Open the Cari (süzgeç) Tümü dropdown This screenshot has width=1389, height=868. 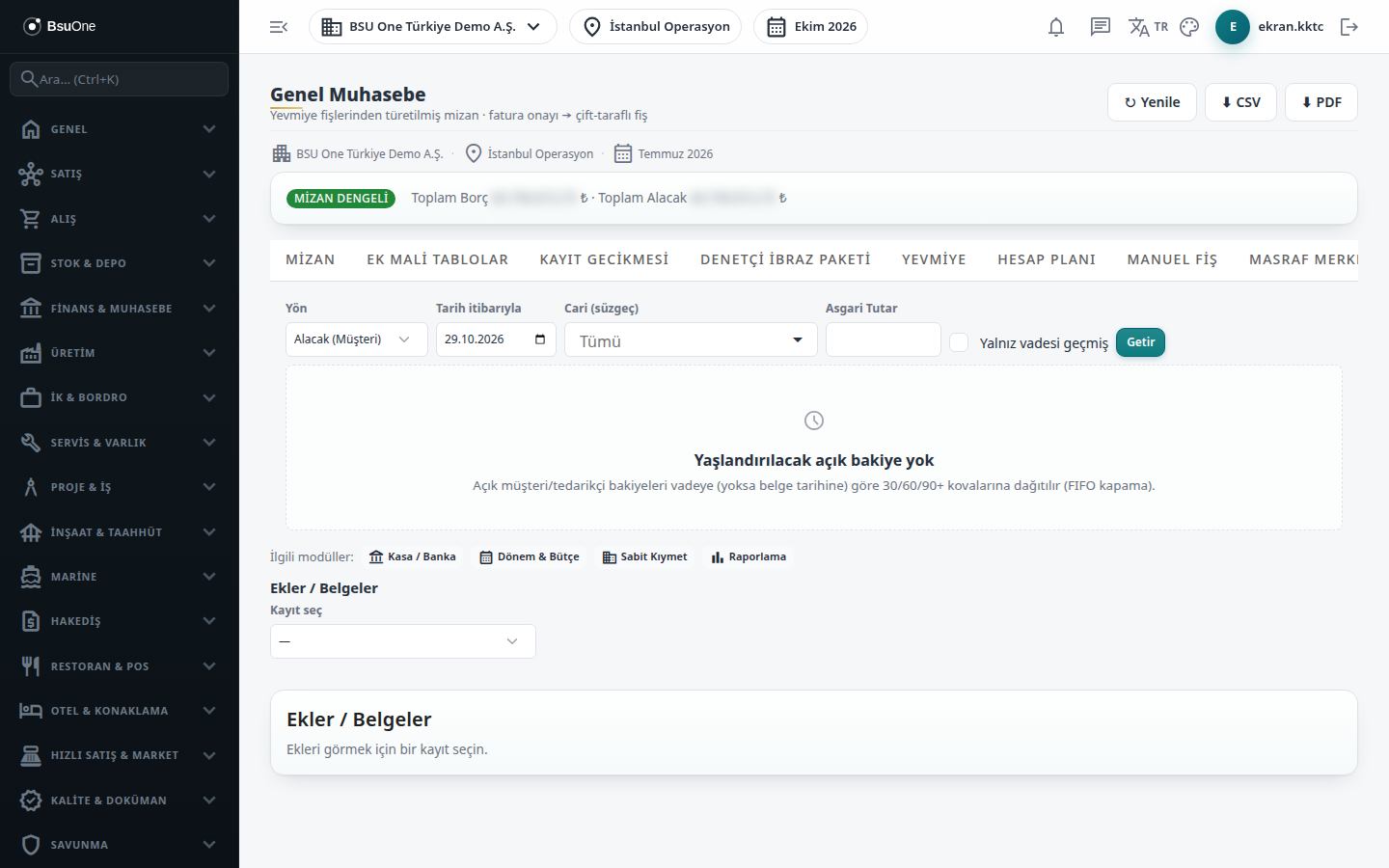pyautogui.click(x=691, y=339)
